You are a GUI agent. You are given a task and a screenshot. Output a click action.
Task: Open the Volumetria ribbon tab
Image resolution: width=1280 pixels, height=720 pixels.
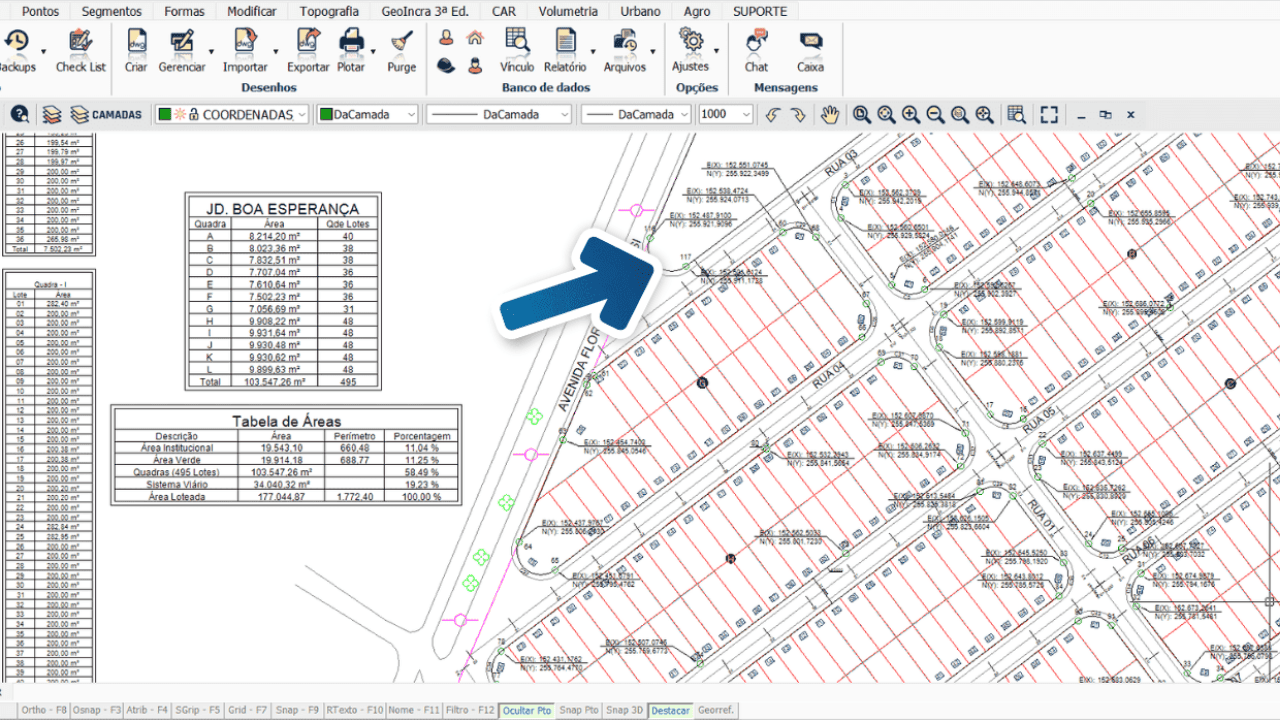[568, 11]
